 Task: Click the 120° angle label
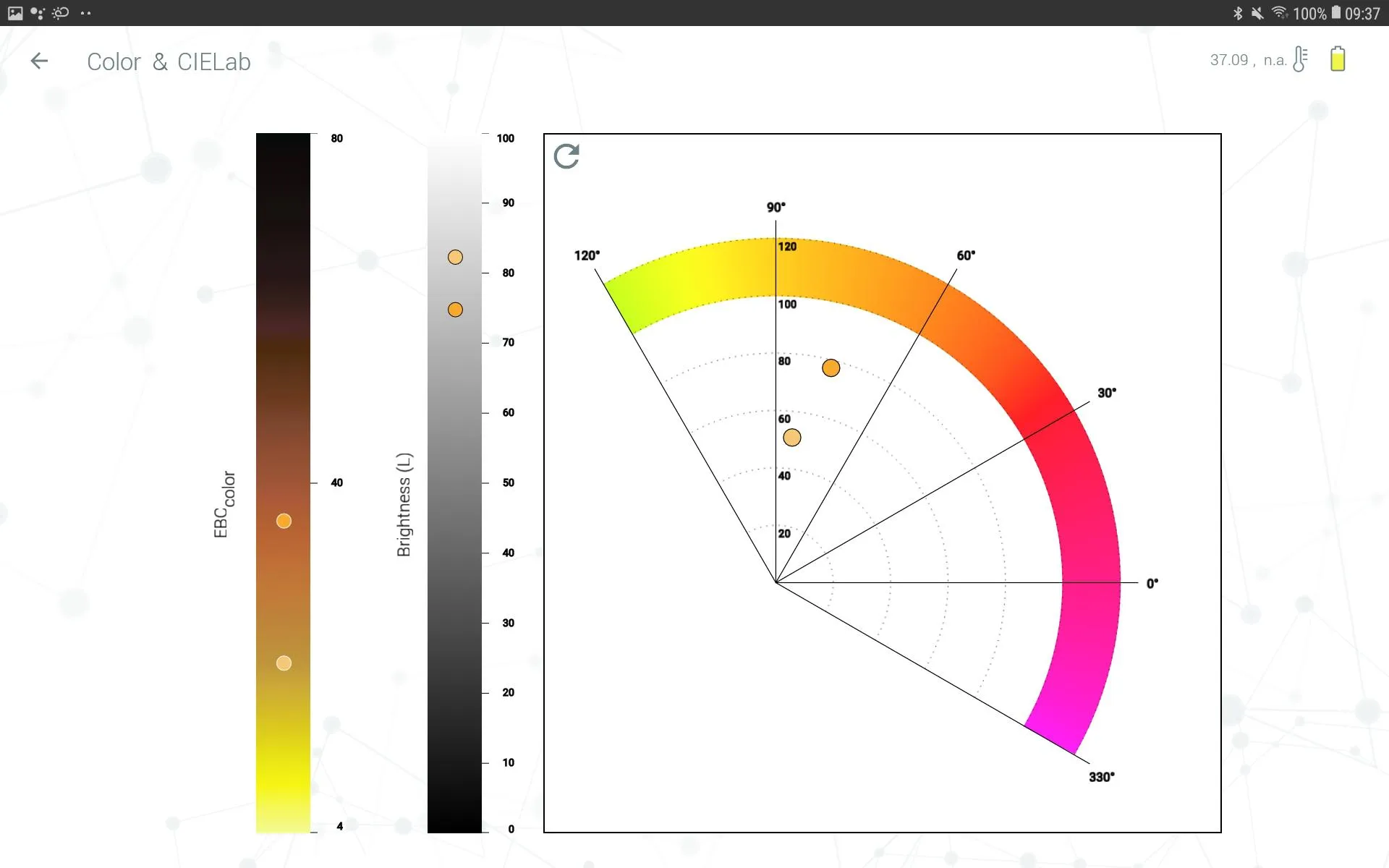pos(587,255)
